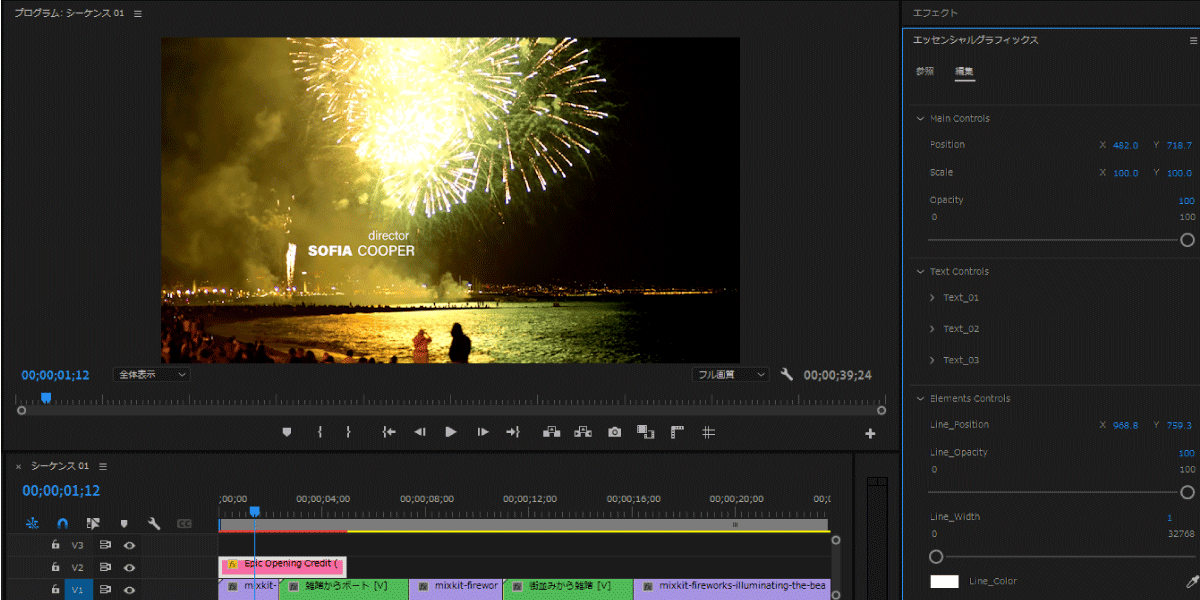
Task: Expand the Text_03 group
Action: click(x=932, y=360)
